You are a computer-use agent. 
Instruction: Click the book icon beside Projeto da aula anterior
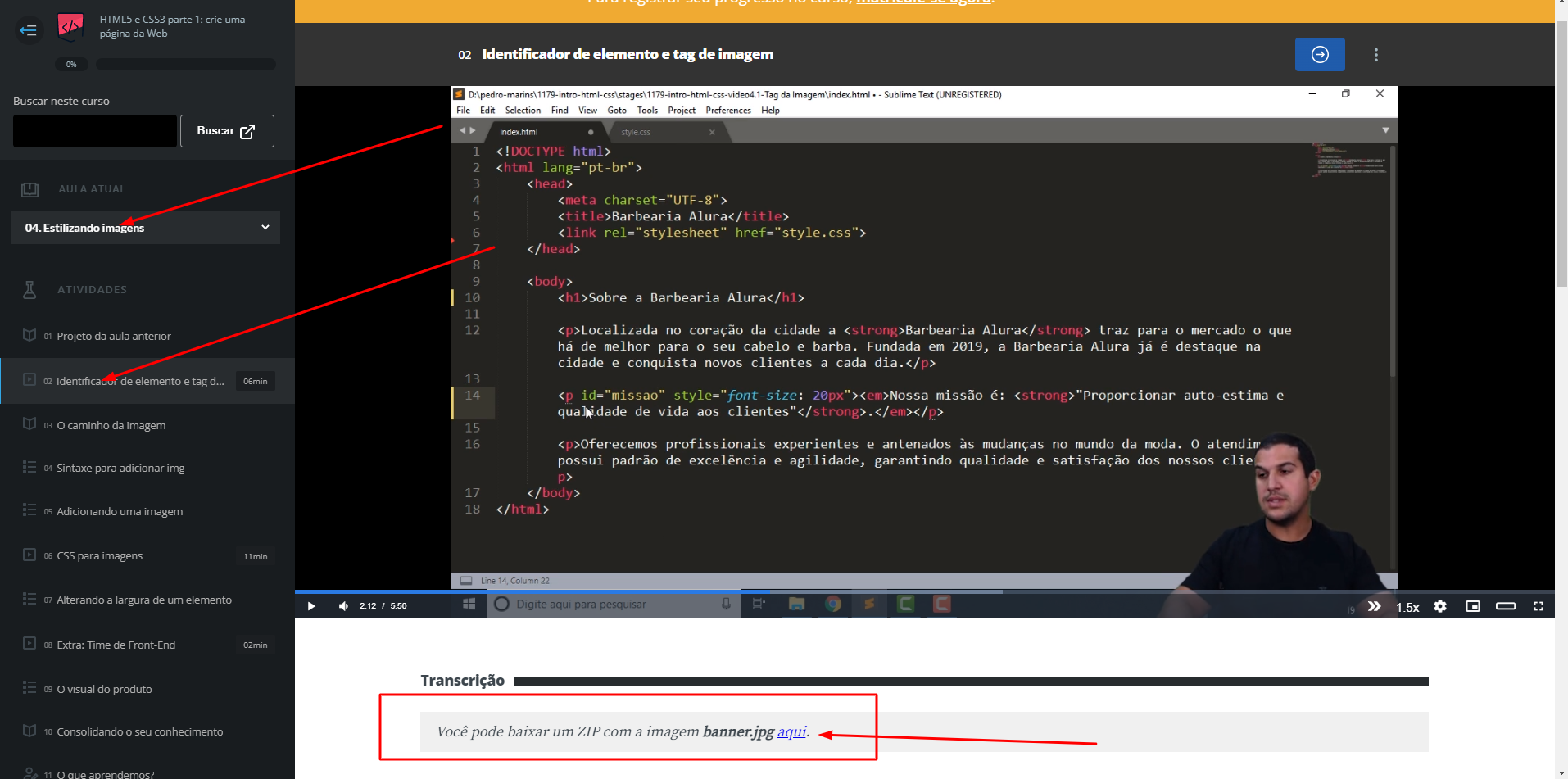[x=29, y=335]
